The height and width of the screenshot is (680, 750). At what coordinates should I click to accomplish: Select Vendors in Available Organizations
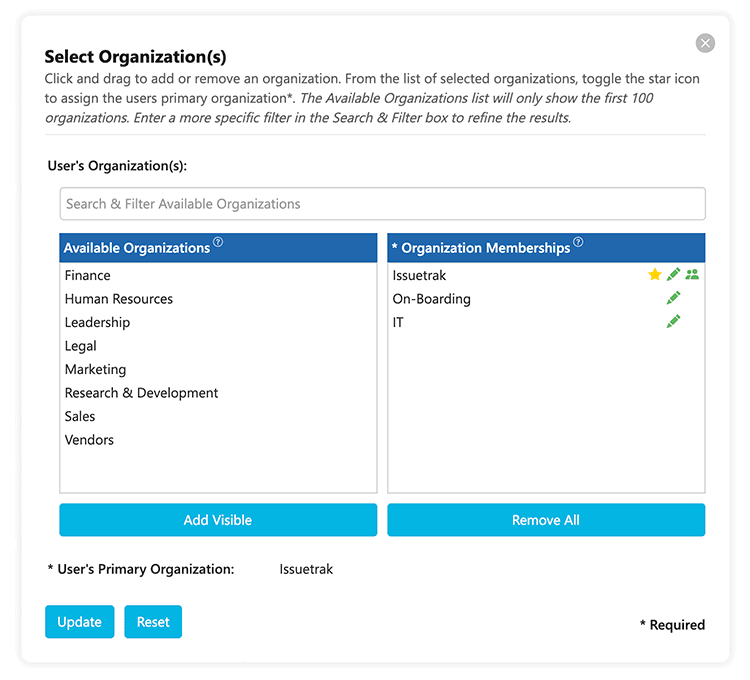coord(218,439)
